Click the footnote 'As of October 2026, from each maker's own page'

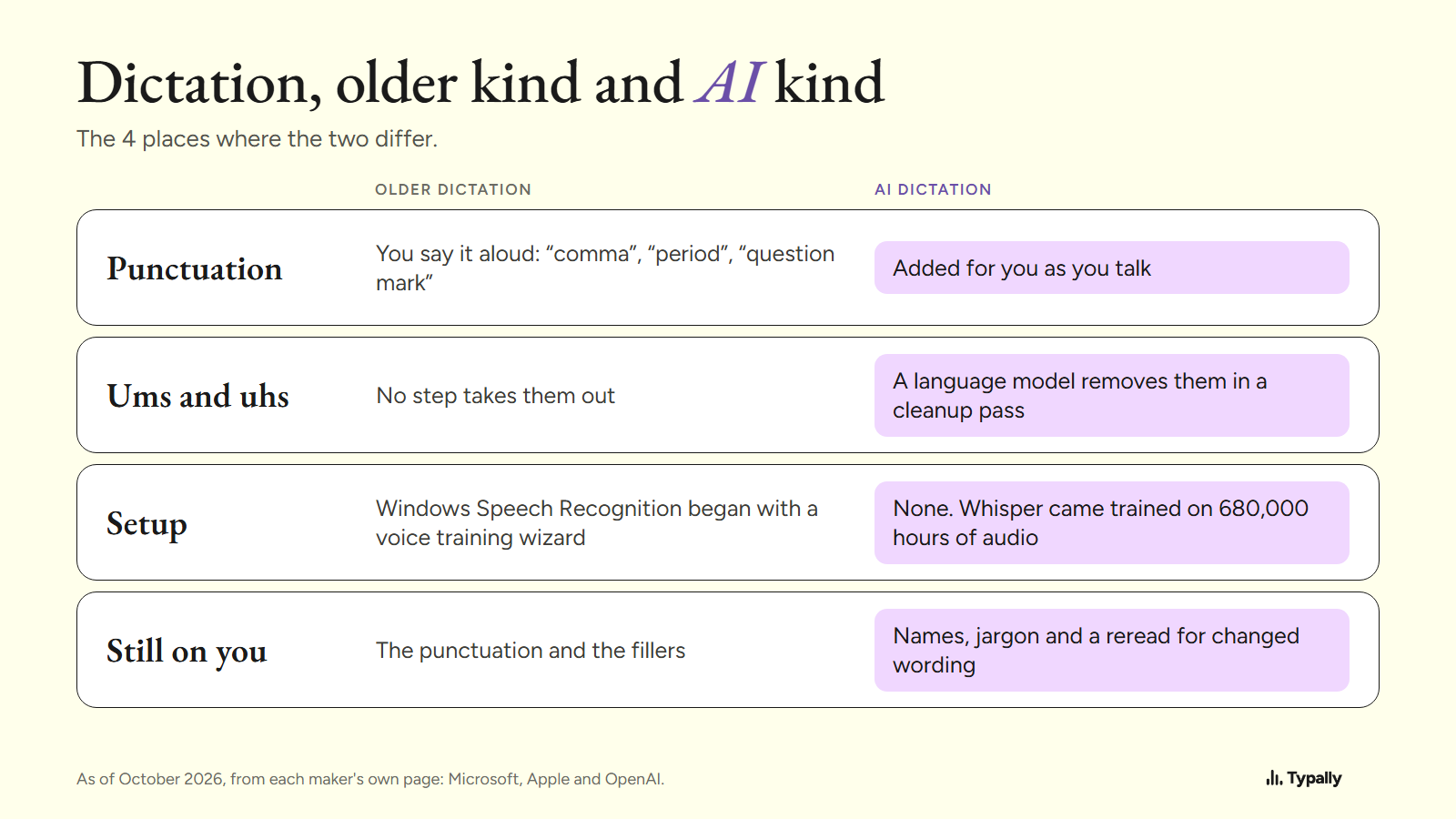pos(259,779)
